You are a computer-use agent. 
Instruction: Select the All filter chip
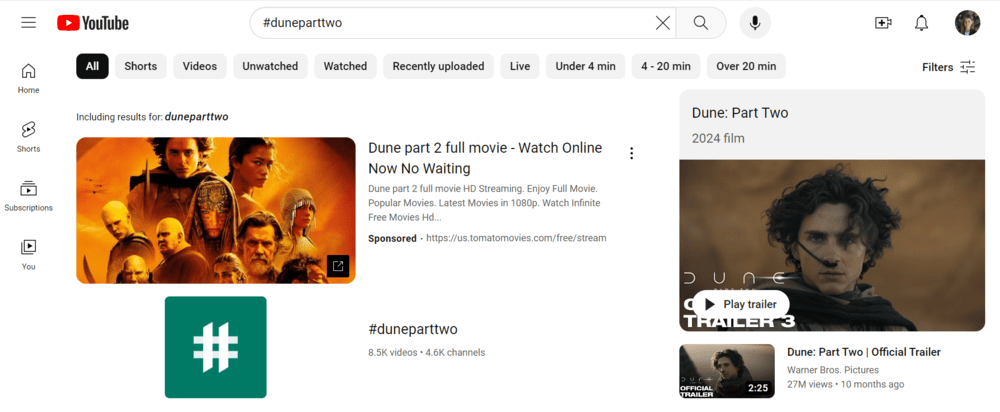tap(92, 66)
